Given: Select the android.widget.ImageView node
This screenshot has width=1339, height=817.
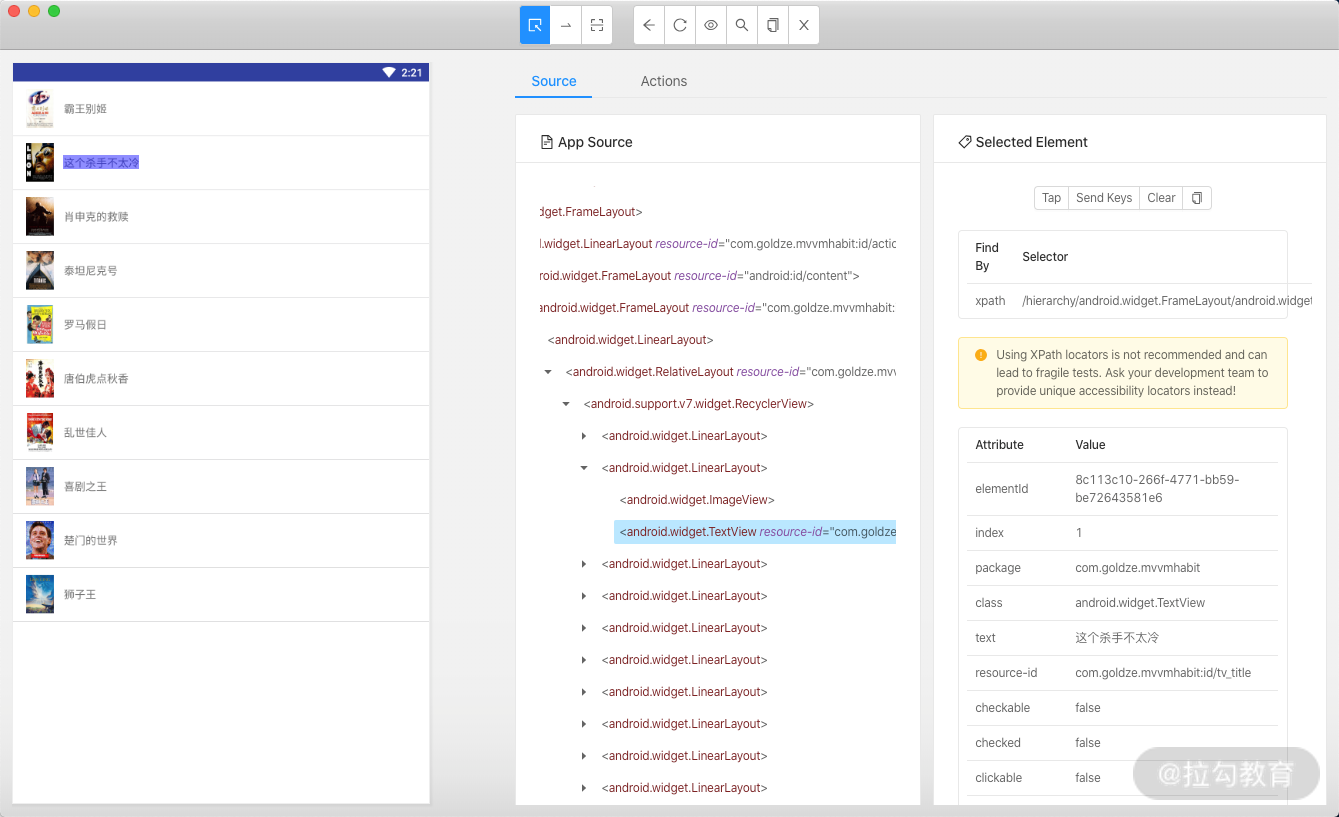Looking at the screenshot, I should click(x=697, y=500).
